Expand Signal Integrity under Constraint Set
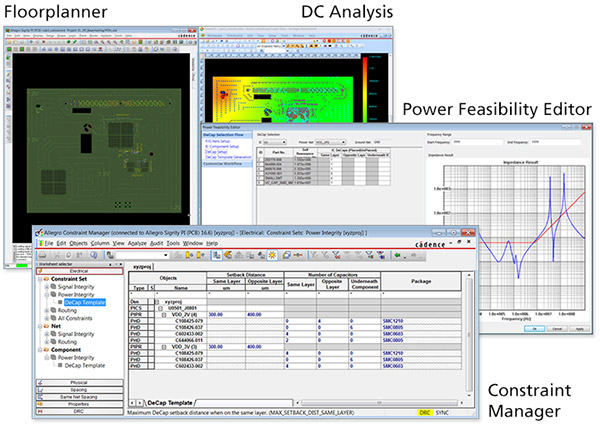The width and height of the screenshot is (600, 429). tap(47, 287)
